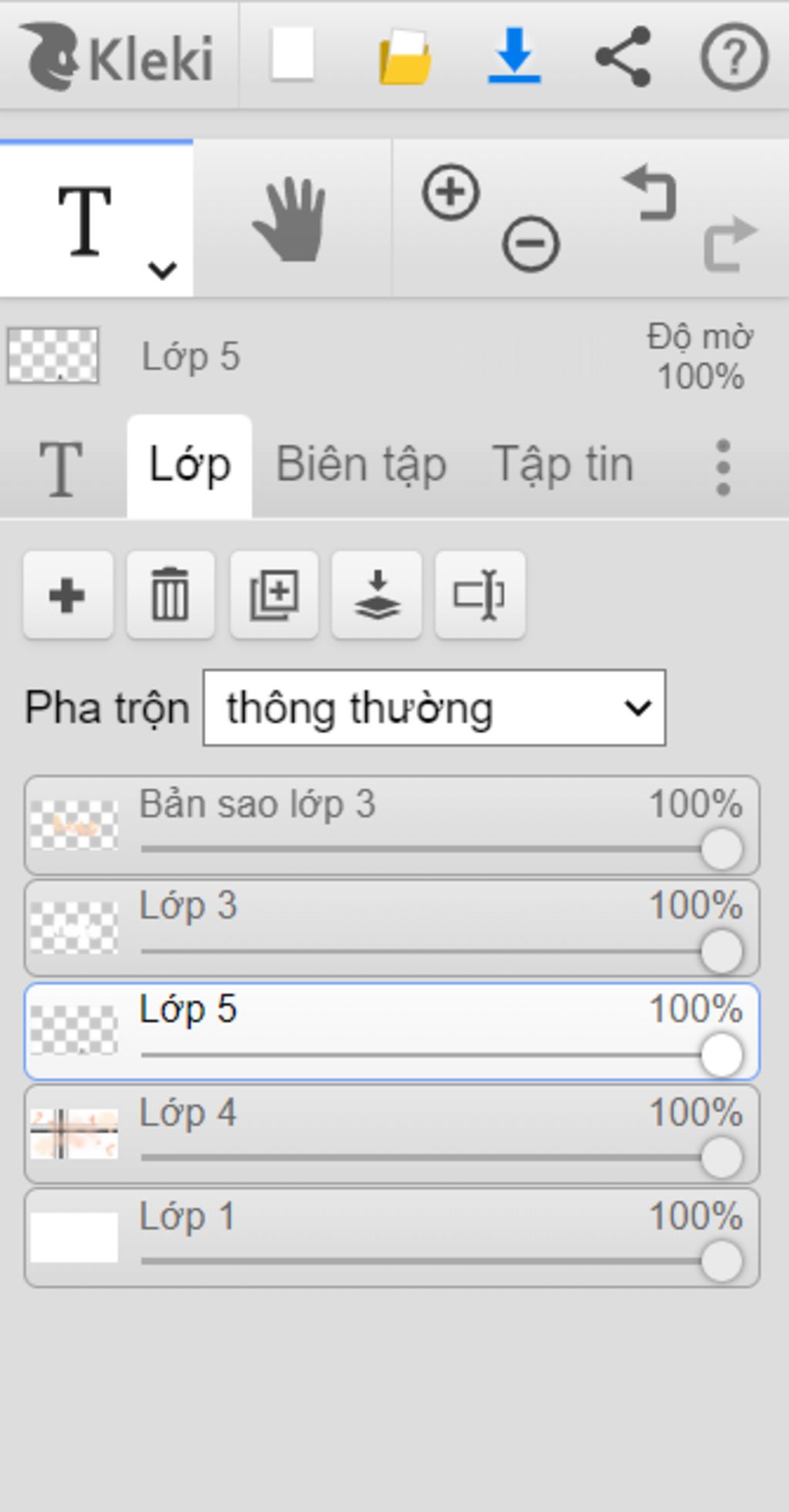The height and width of the screenshot is (1512, 789).
Task: Zoom in with the plus magnifier
Action: point(451,192)
